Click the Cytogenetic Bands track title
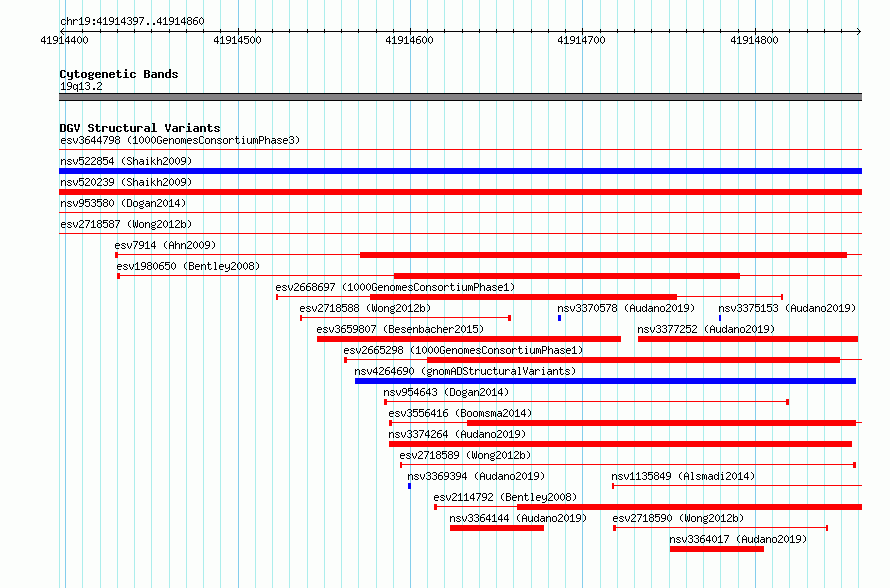This screenshot has width=890, height=588. tap(119, 74)
